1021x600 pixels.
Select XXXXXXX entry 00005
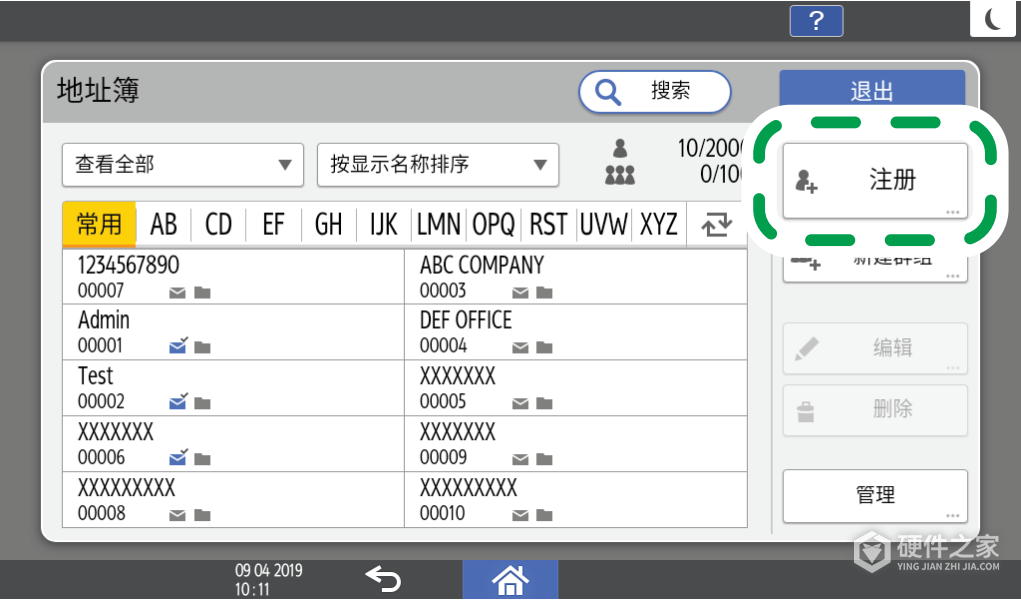click(x=576, y=388)
